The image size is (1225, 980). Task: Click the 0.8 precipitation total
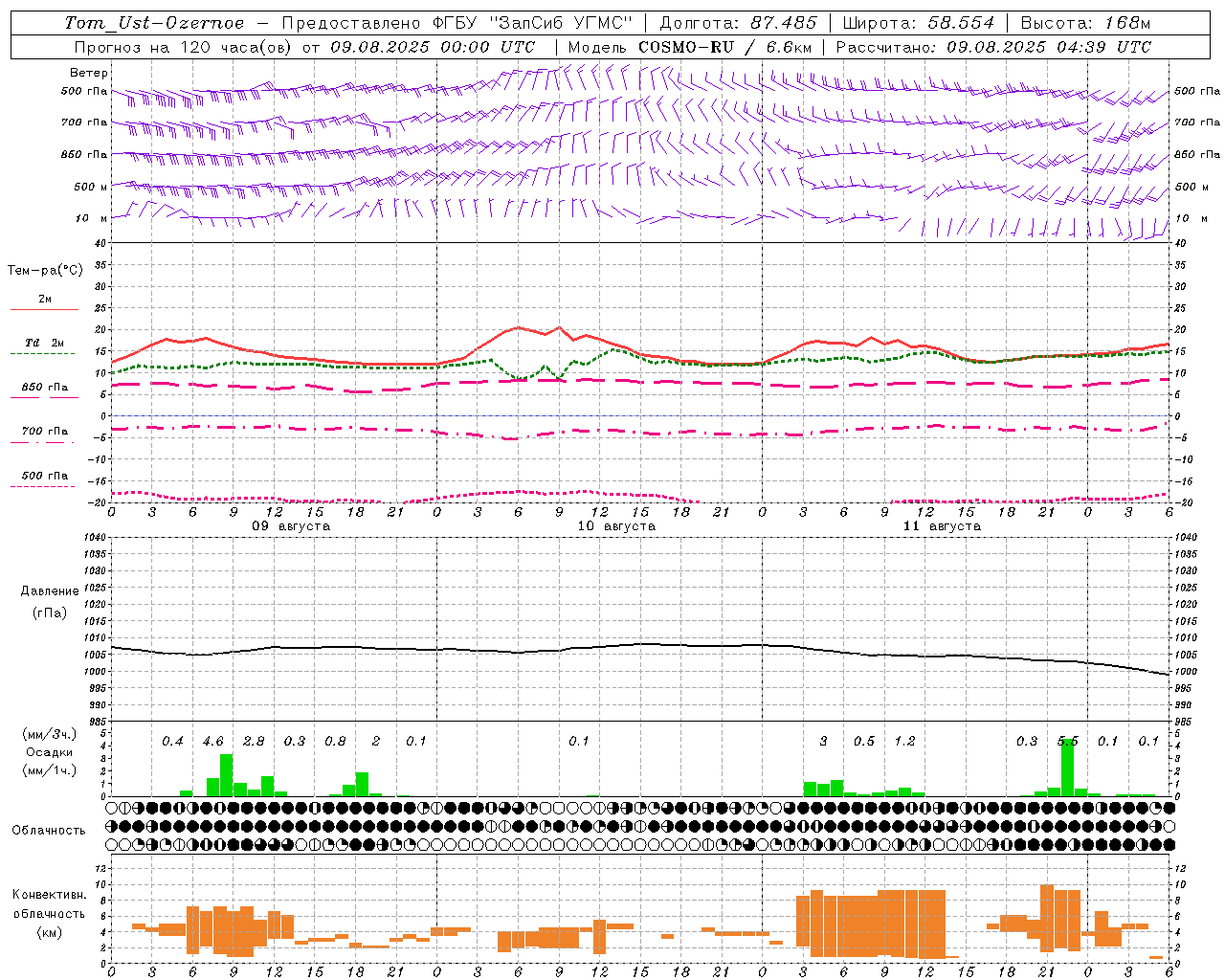(335, 742)
